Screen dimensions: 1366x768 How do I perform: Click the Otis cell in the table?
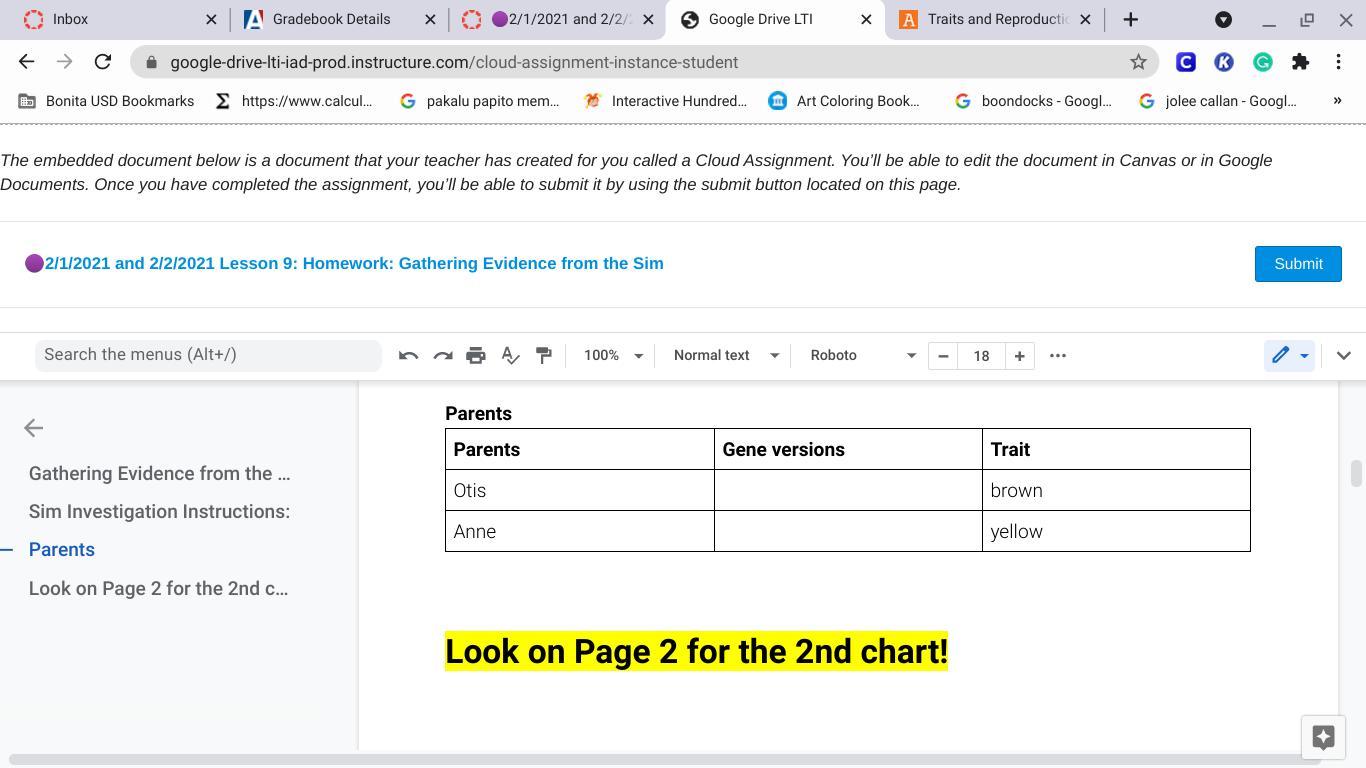580,490
